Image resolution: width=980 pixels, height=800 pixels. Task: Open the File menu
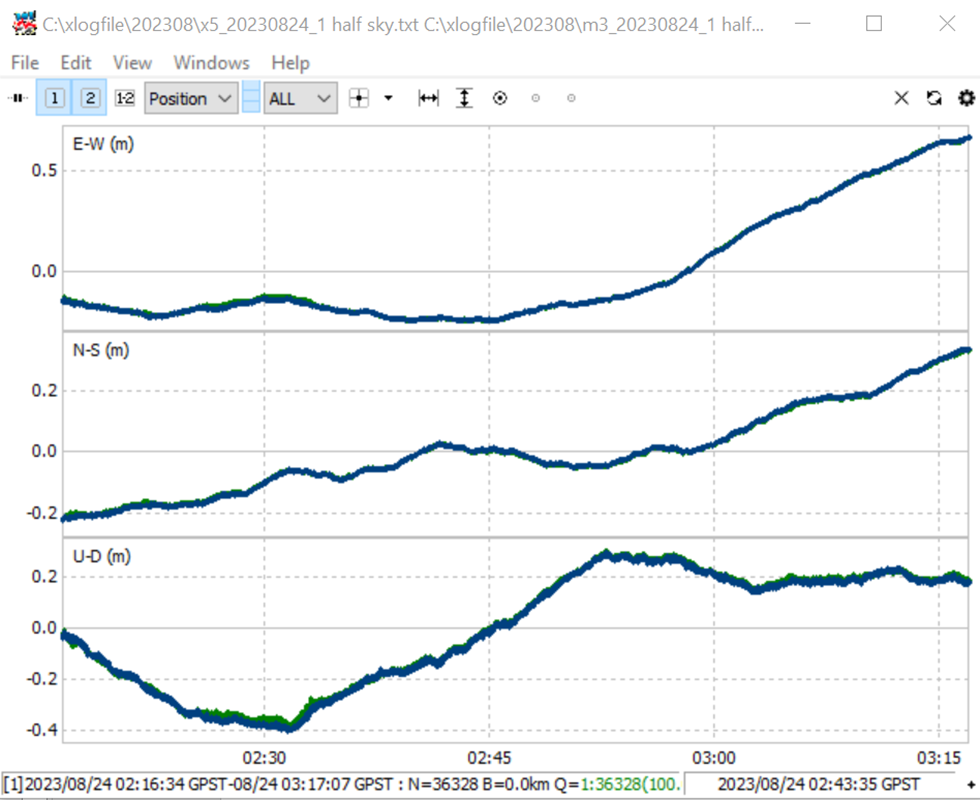coord(25,63)
